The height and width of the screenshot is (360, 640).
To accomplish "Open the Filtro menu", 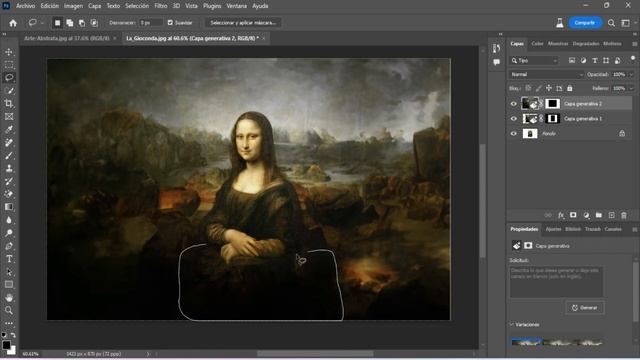I will (x=161, y=6).
